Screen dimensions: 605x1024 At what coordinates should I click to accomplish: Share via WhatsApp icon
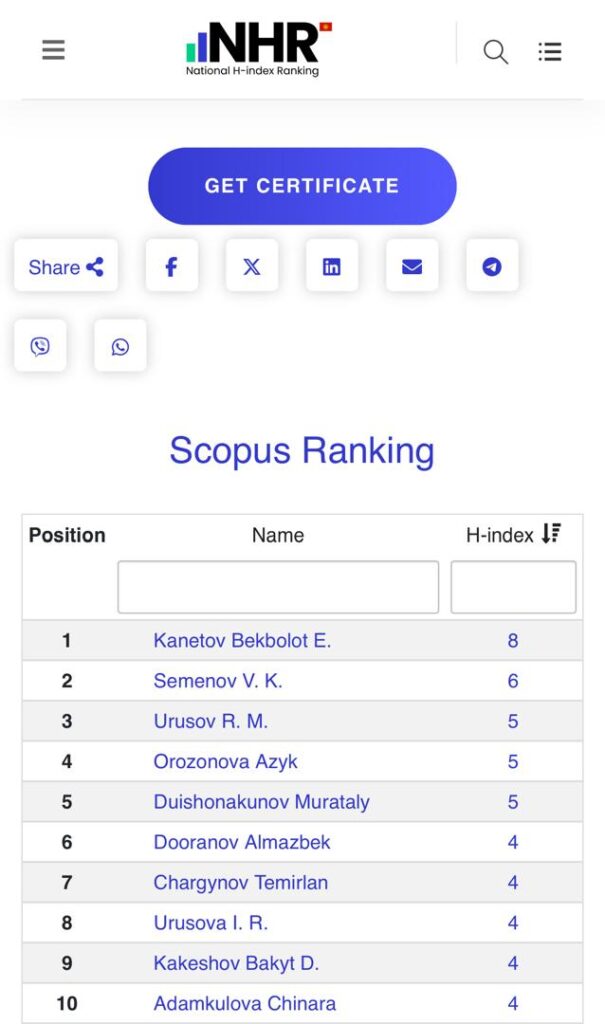click(120, 347)
